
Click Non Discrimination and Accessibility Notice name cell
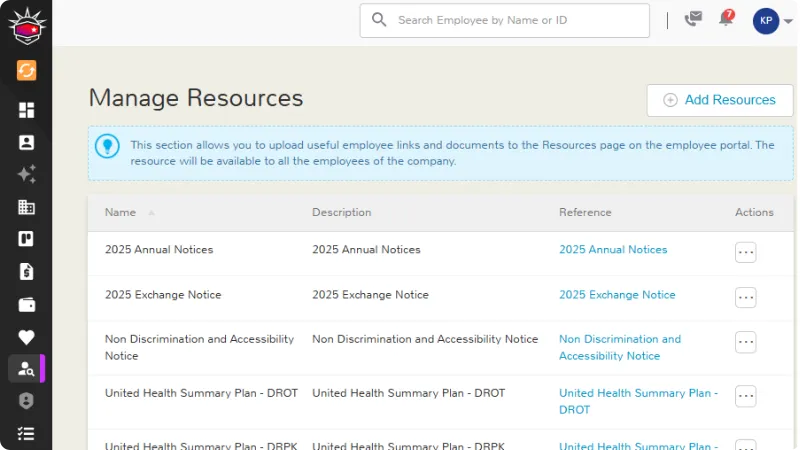point(199,347)
